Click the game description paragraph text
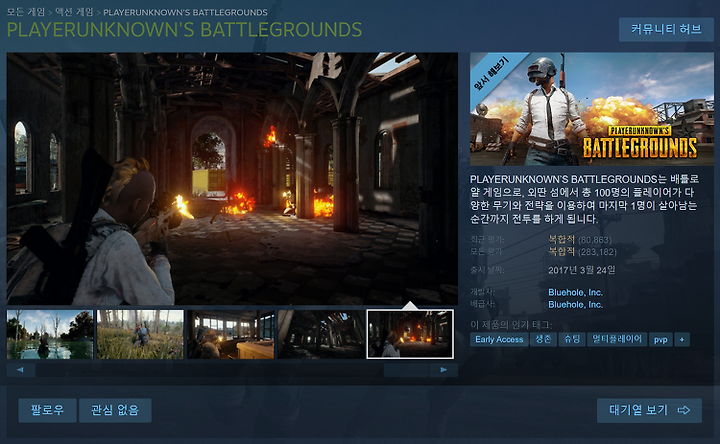 click(584, 199)
